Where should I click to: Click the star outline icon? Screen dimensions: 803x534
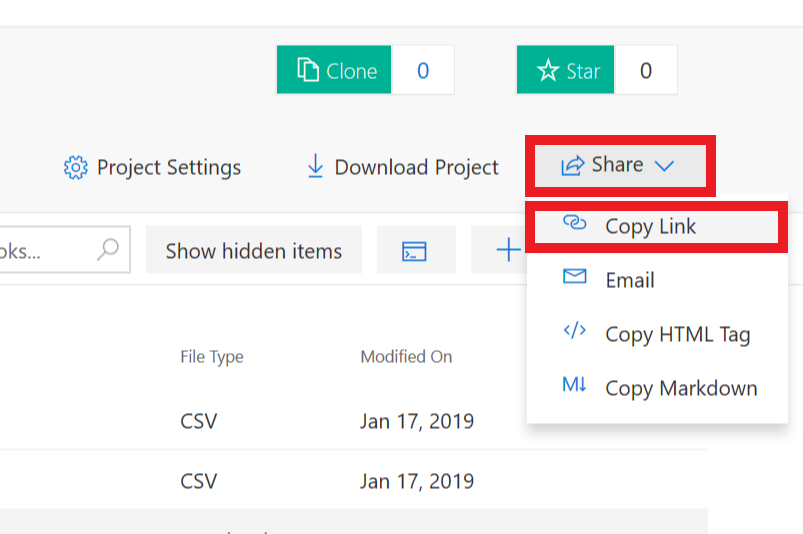pos(548,70)
